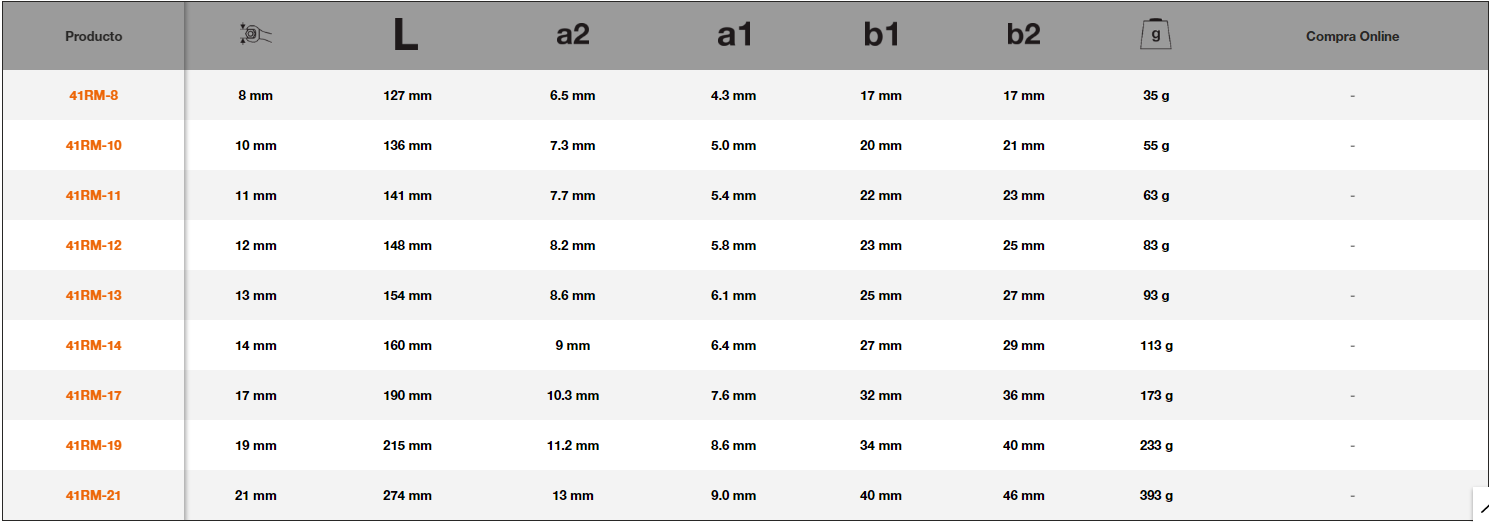This screenshot has height=522, width=1489.
Task: Click the b2 column header
Action: [x=1023, y=36]
